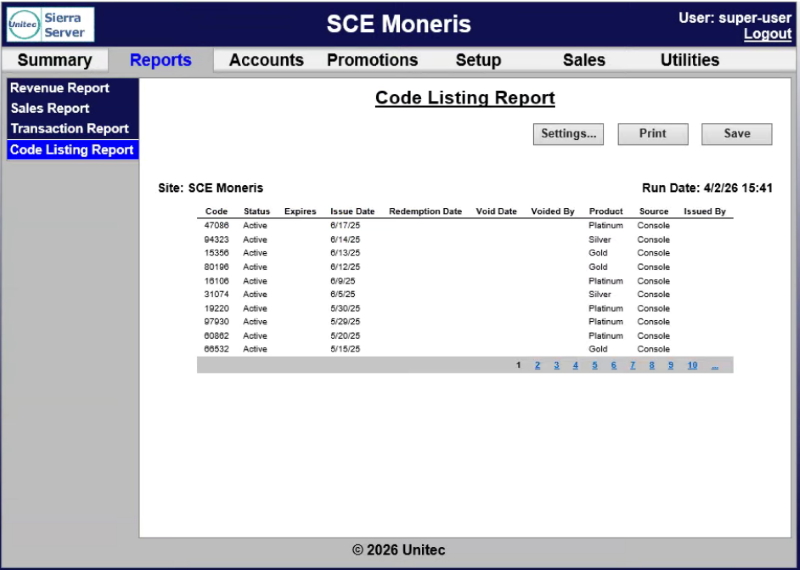This screenshot has width=800, height=570.
Task: Select the issue date 5/30/25 cell
Action: coord(345,309)
